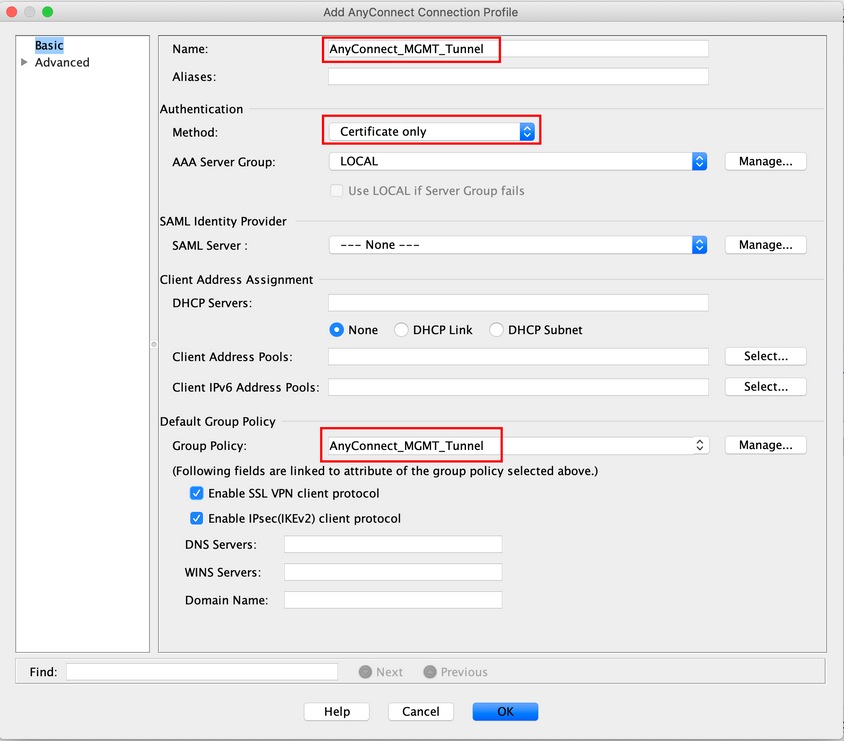Image resolution: width=844 pixels, height=741 pixels.
Task: Click Manage next to AAA Server Group
Action: pyautogui.click(x=765, y=161)
